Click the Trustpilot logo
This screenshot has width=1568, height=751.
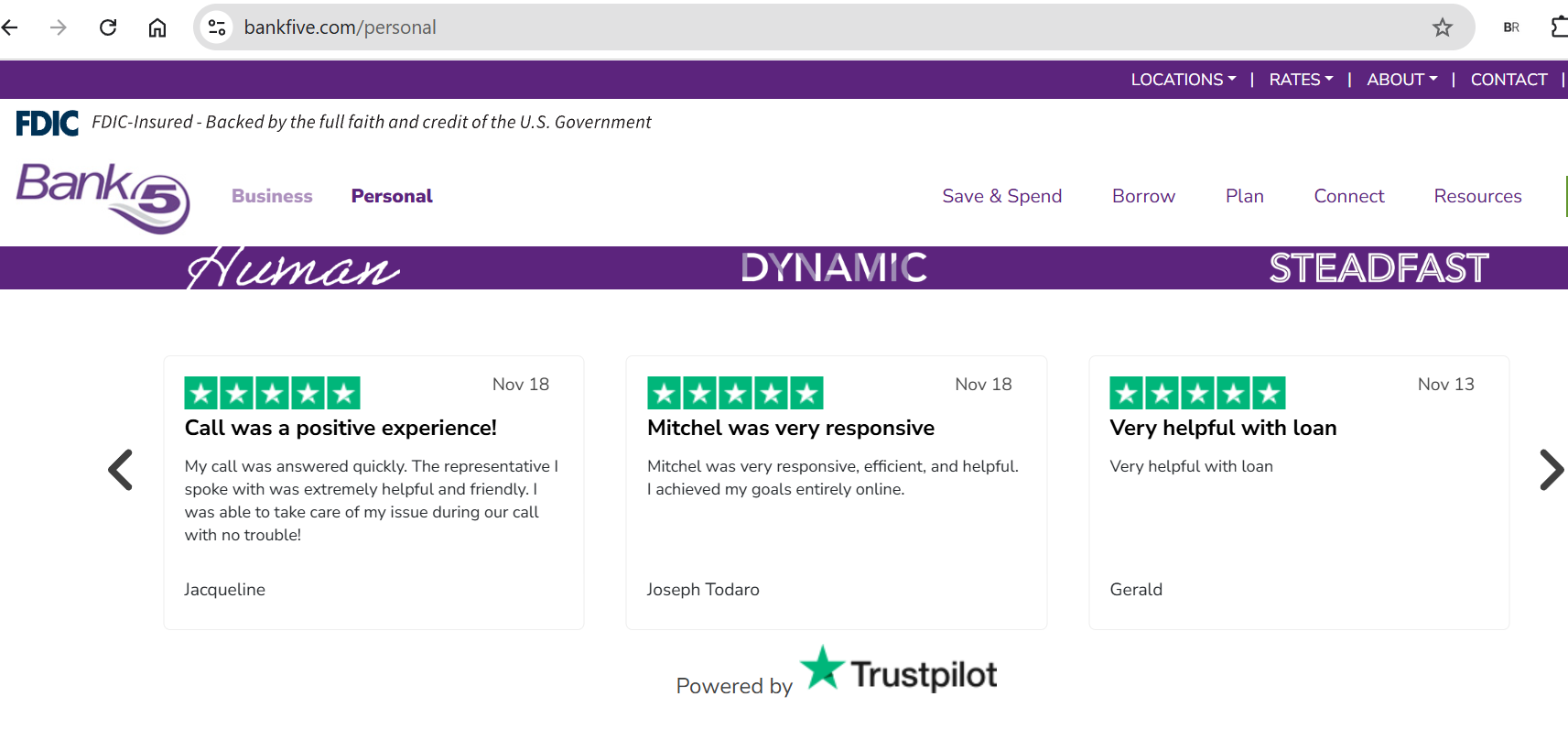[899, 672]
